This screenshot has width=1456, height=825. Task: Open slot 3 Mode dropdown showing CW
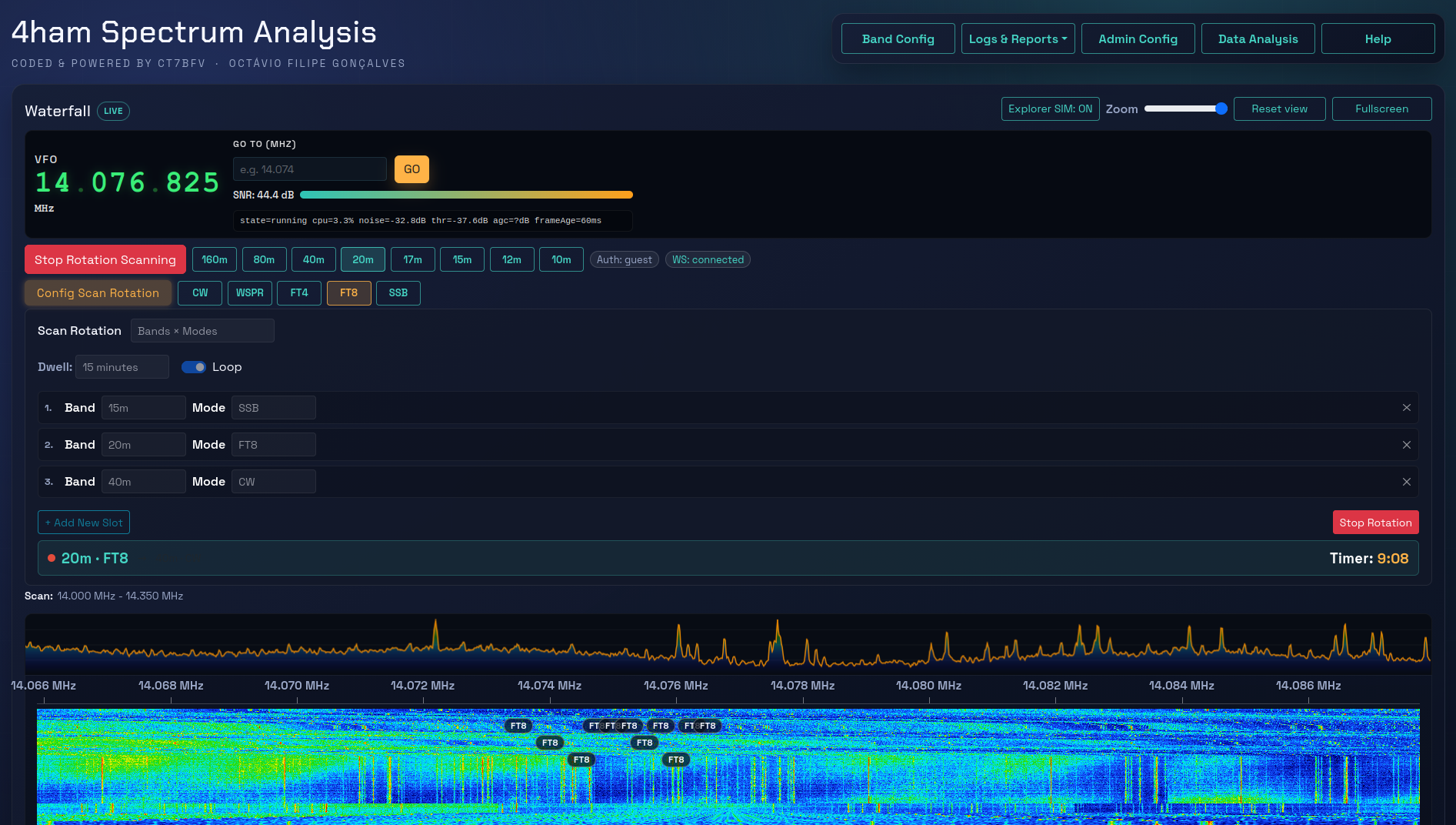pos(274,482)
